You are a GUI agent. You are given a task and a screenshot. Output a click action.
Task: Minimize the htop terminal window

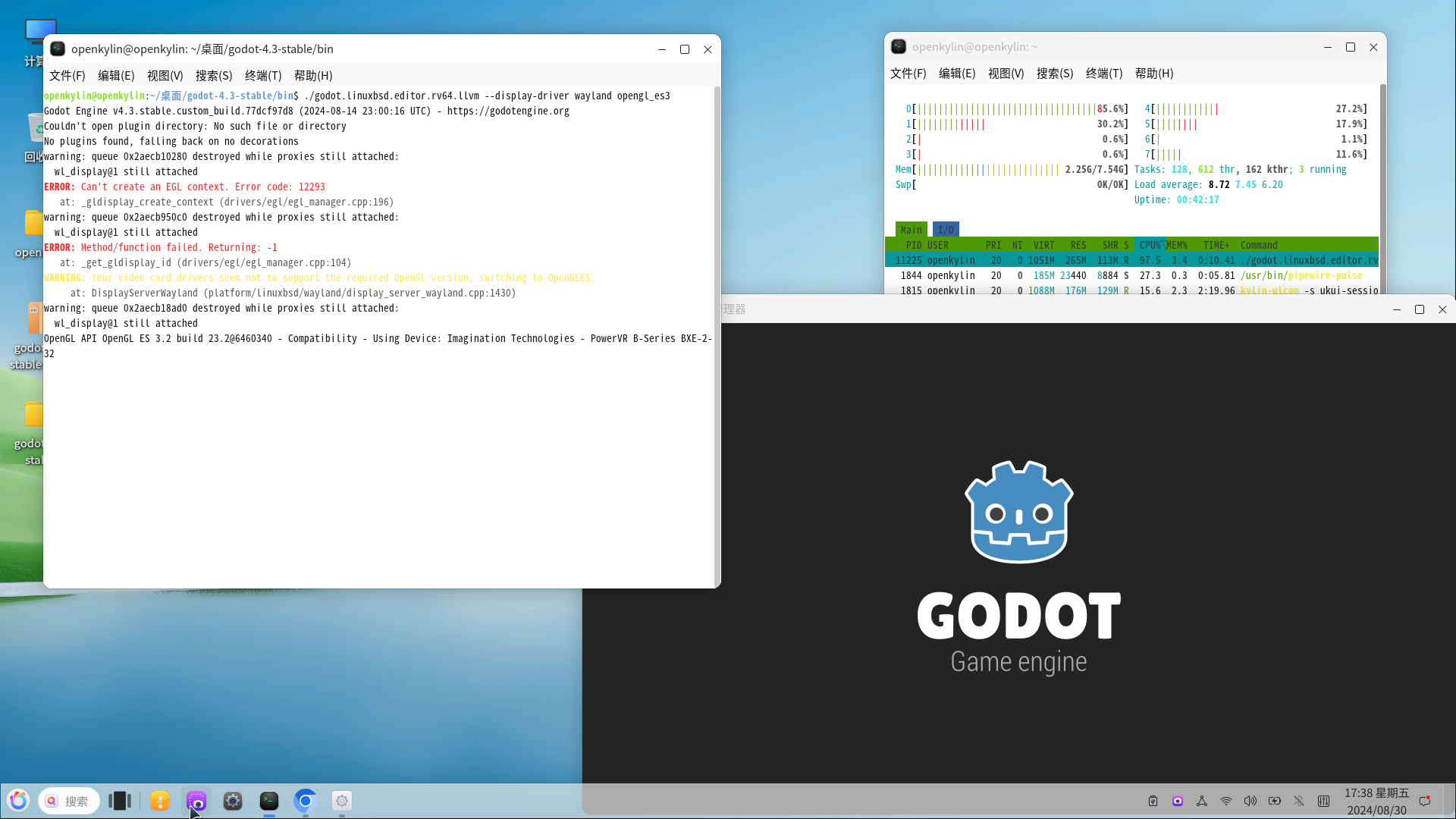point(1328,47)
